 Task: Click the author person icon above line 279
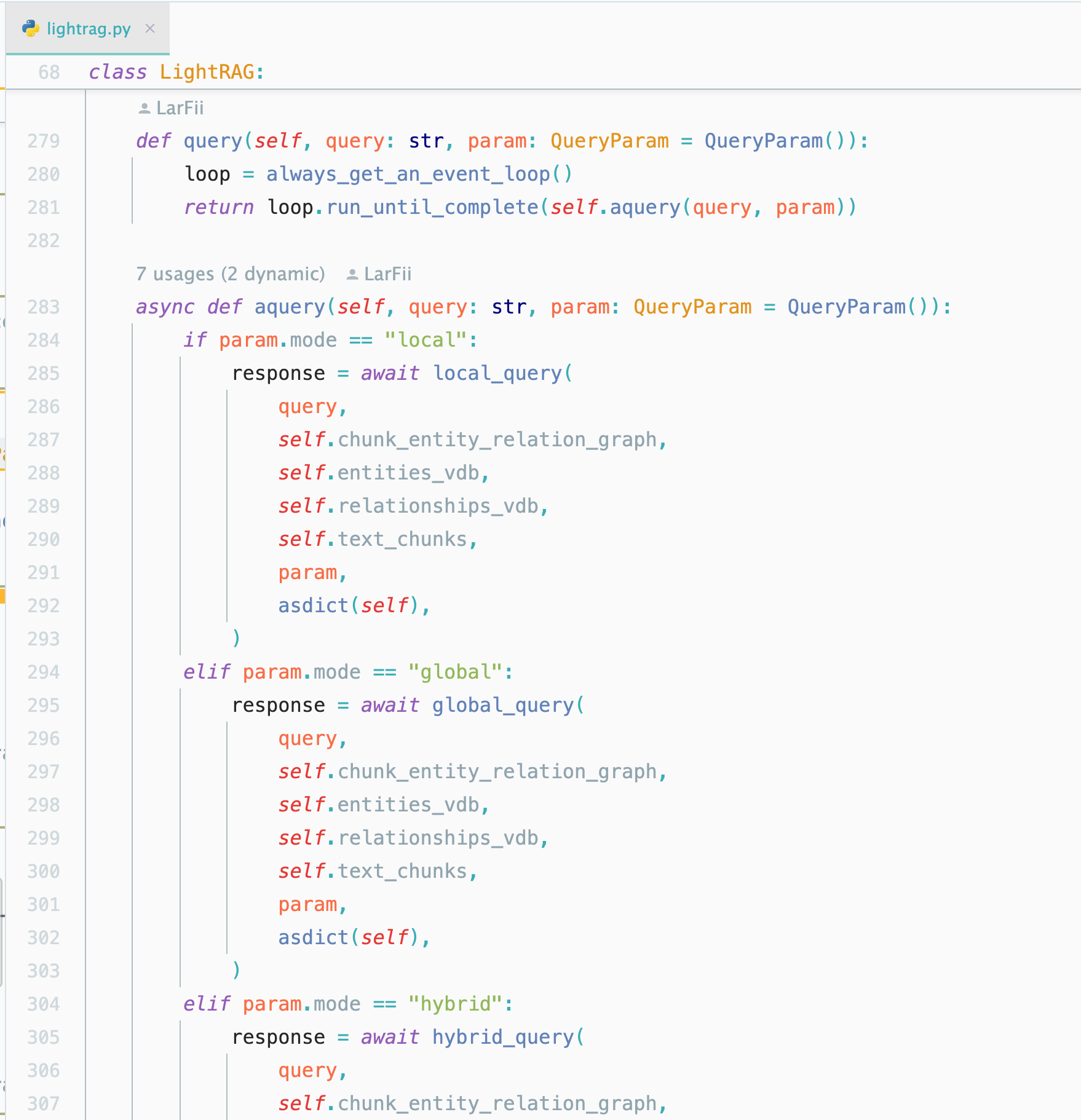(x=145, y=109)
